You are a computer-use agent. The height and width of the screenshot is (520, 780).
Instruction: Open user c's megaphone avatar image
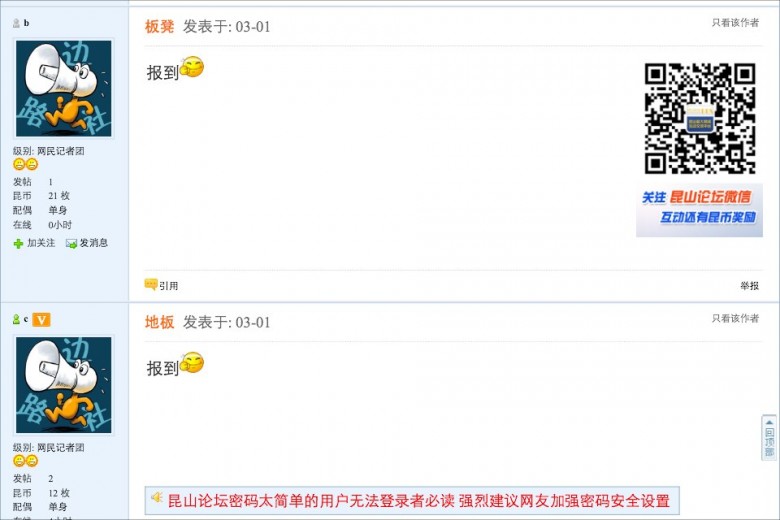(64, 385)
